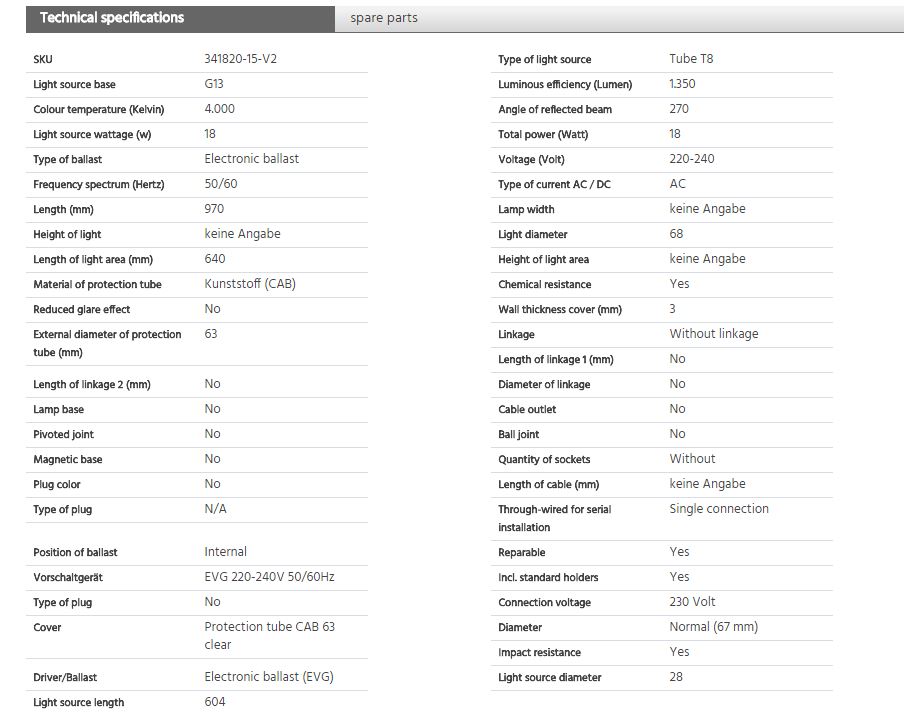Click the Tube T8 light source value

click(x=691, y=59)
